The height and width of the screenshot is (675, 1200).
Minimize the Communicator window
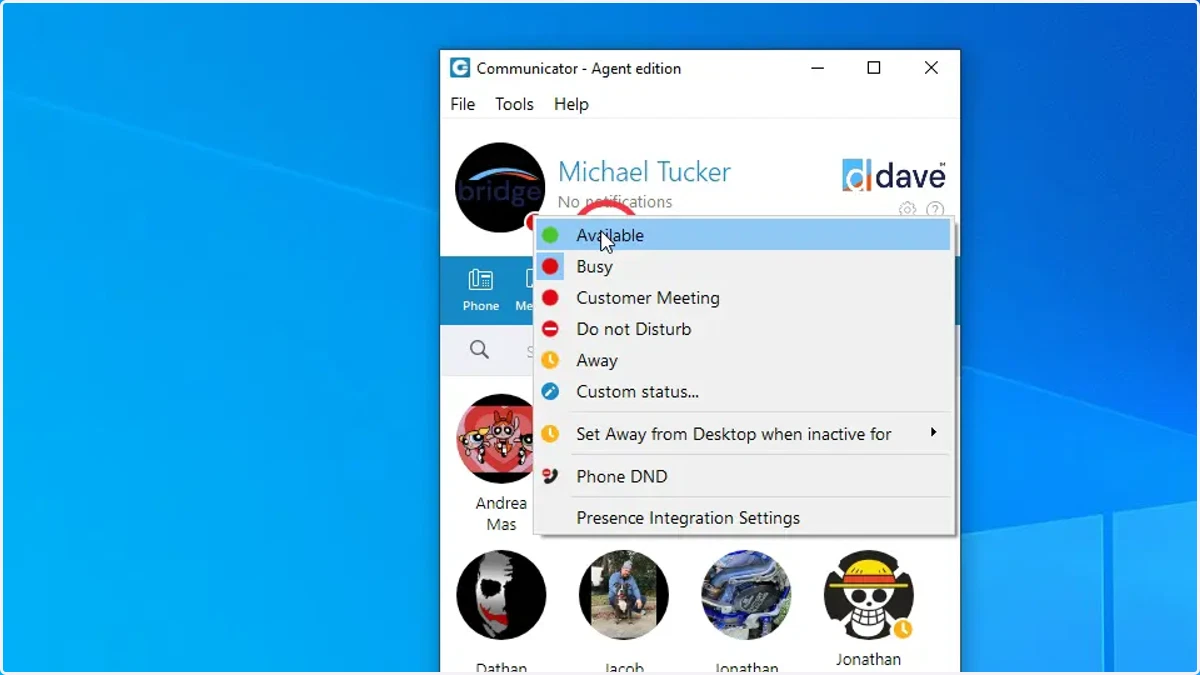point(818,68)
